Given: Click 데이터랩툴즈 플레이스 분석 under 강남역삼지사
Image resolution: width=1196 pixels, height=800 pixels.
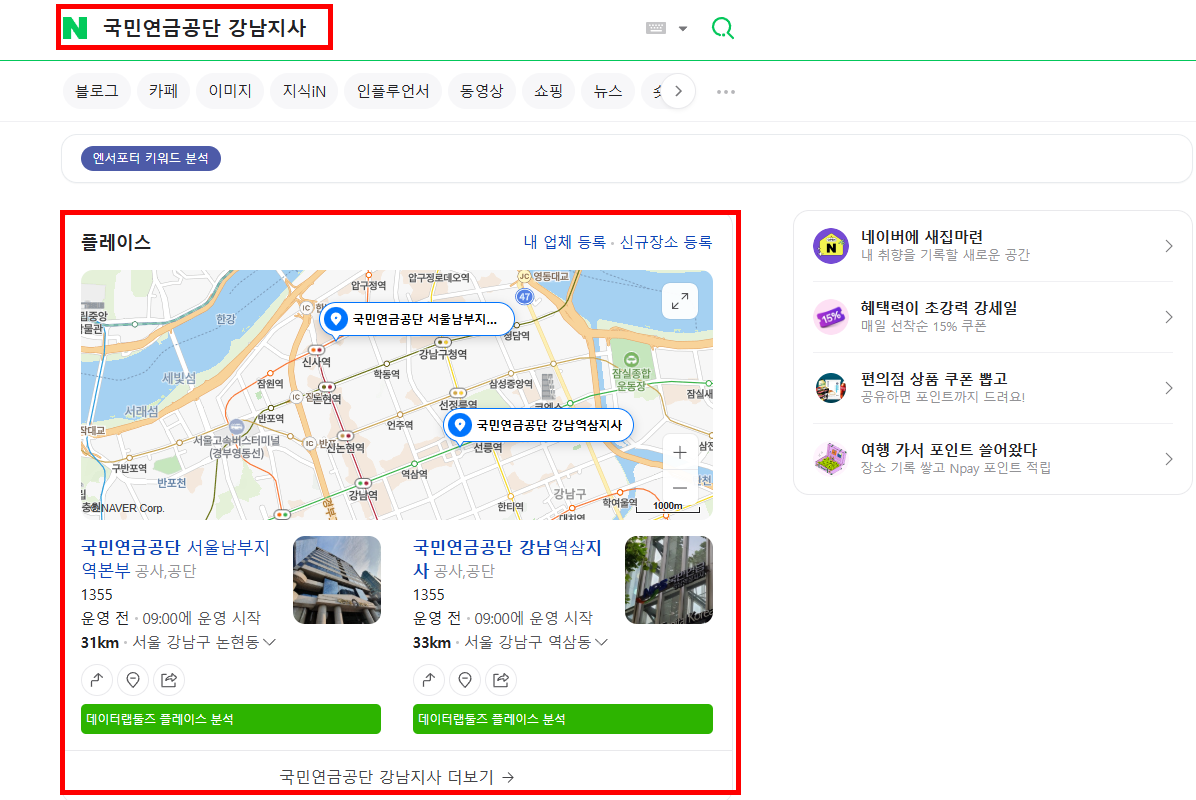Looking at the screenshot, I should click(x=563, y=719).
